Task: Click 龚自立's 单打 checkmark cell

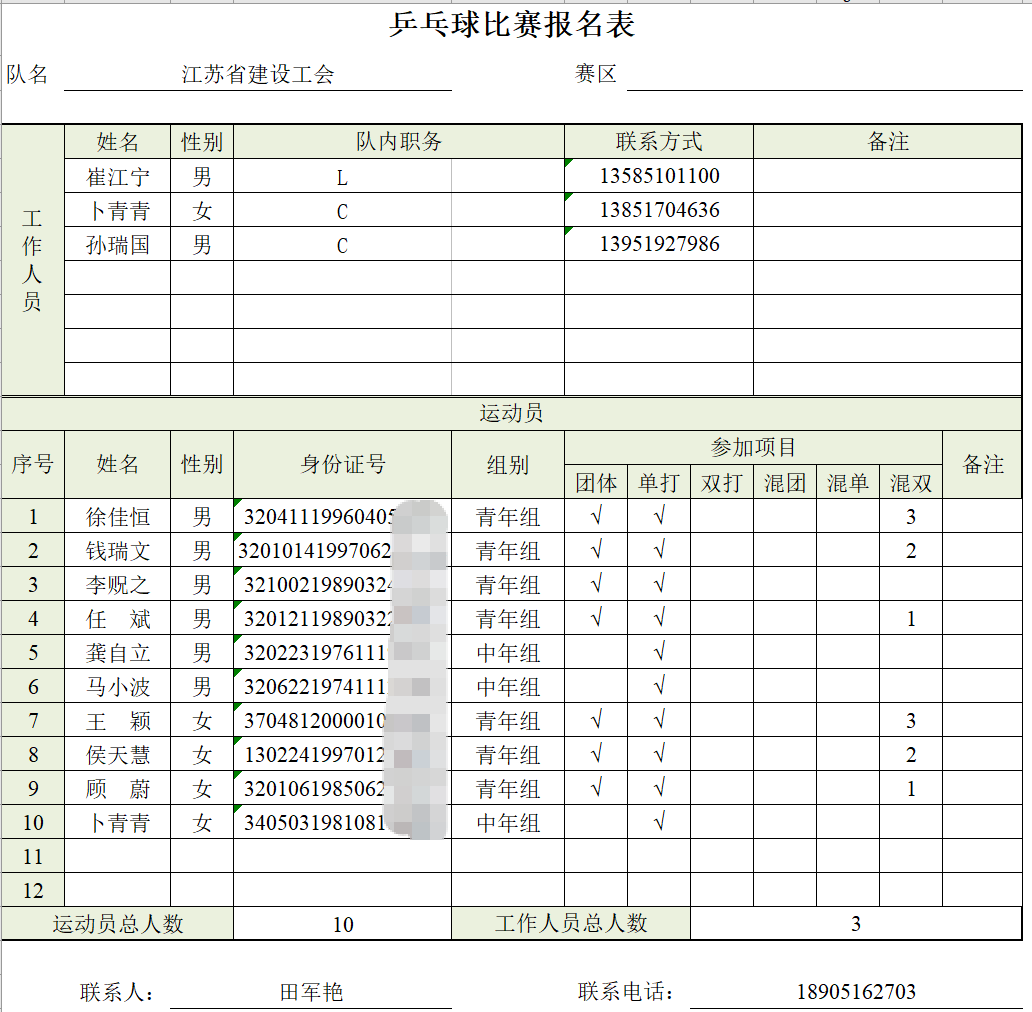Action: pos(659,652)
